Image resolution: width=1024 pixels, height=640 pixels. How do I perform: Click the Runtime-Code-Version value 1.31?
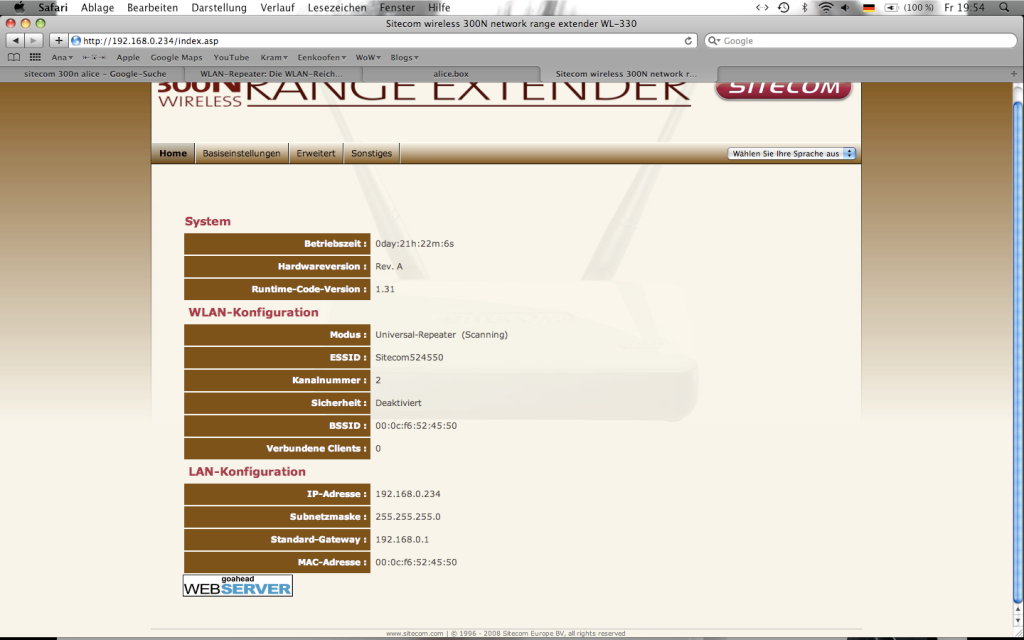(x=385, y=289)
